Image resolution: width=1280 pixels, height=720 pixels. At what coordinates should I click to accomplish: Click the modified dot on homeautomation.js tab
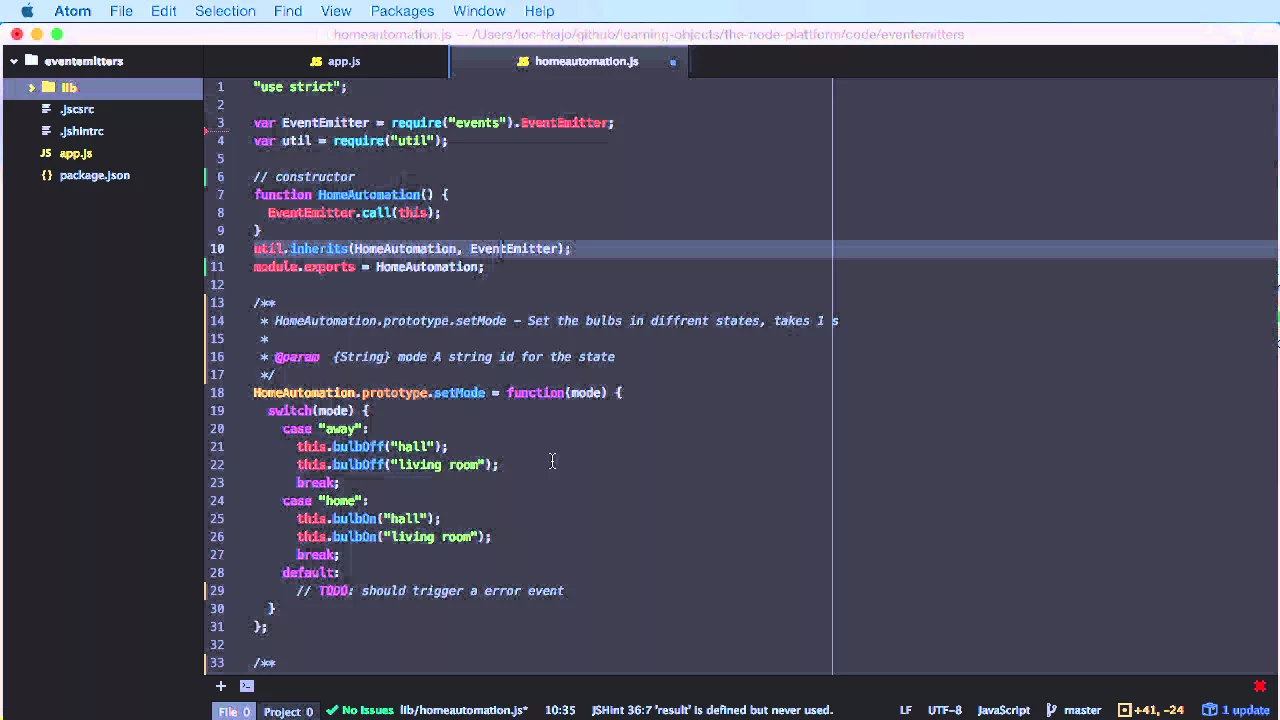(673, 62)
